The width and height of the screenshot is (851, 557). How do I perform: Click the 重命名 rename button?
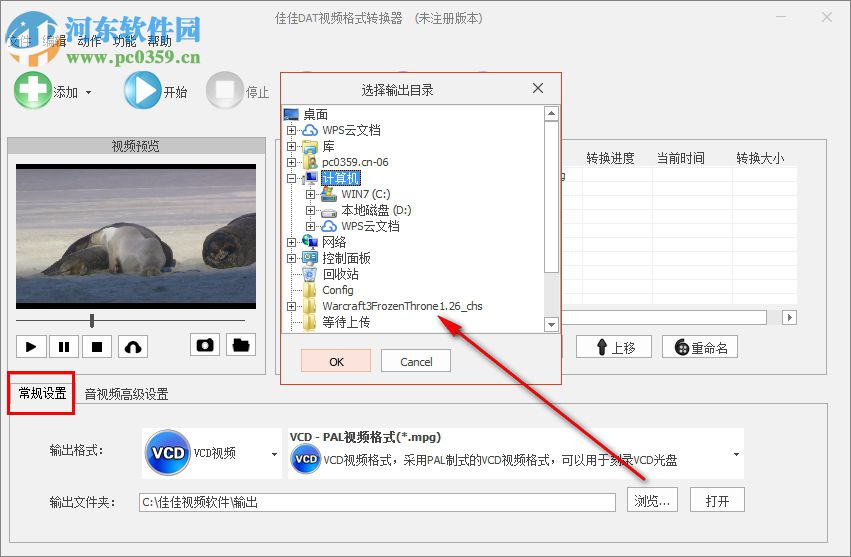[x=700, y=347]
